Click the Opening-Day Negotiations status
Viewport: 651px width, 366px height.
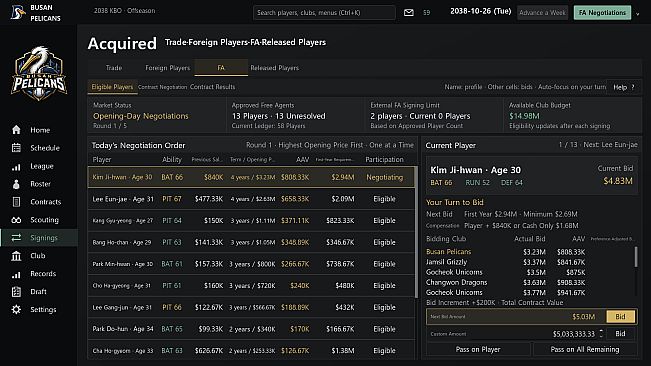click(141, 116)
